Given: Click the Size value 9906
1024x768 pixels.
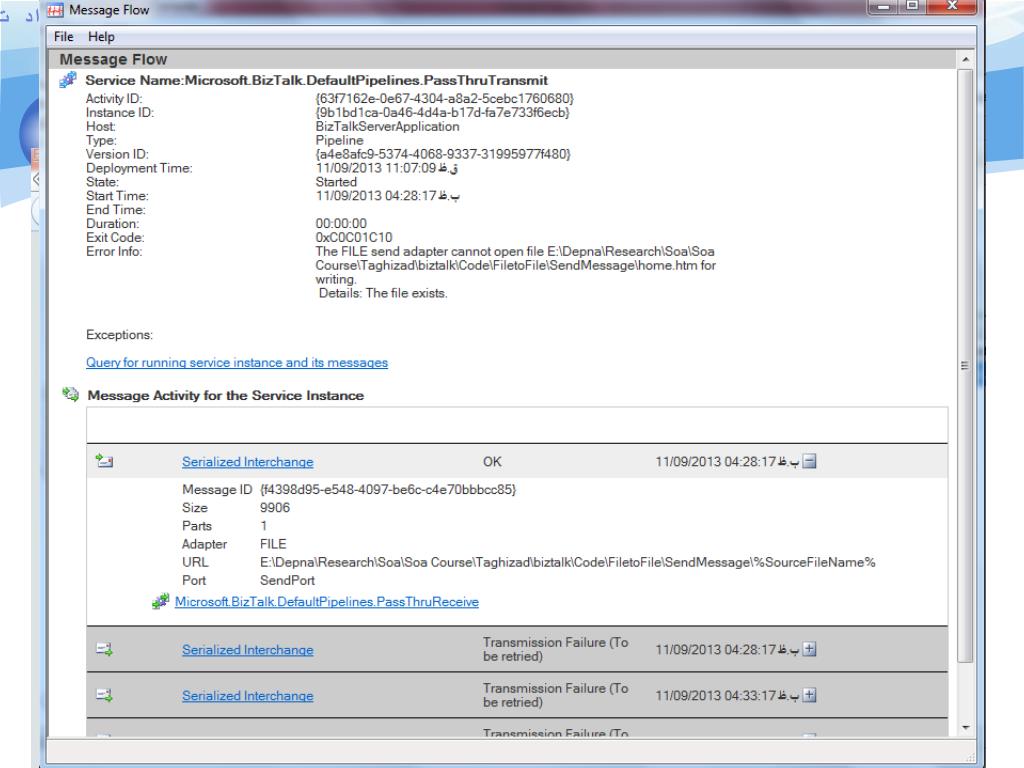Looking at the screenshot, I should pos(275,507).
